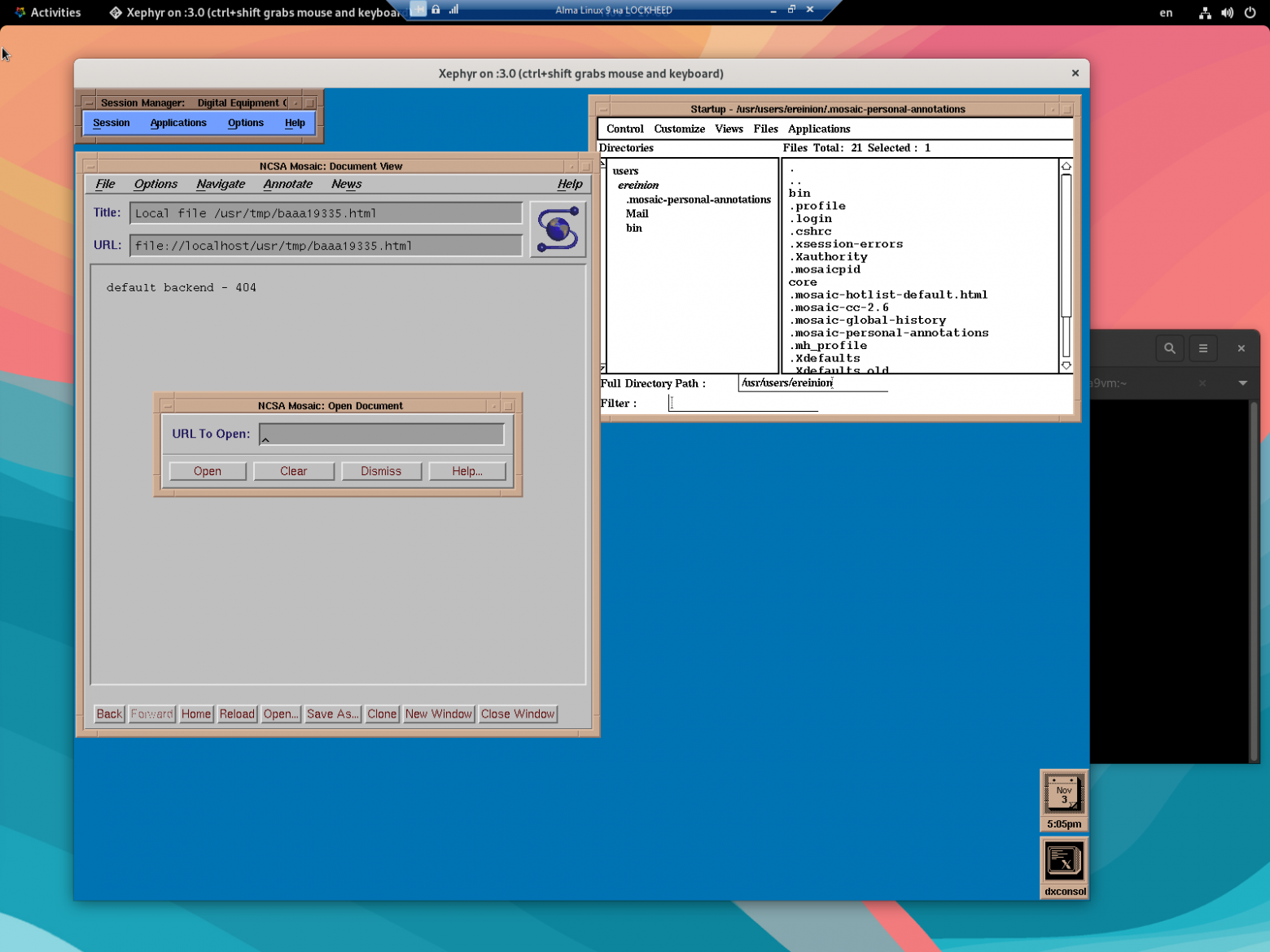
Task: Click the power icon in top bar
Action: (1250, 12)
